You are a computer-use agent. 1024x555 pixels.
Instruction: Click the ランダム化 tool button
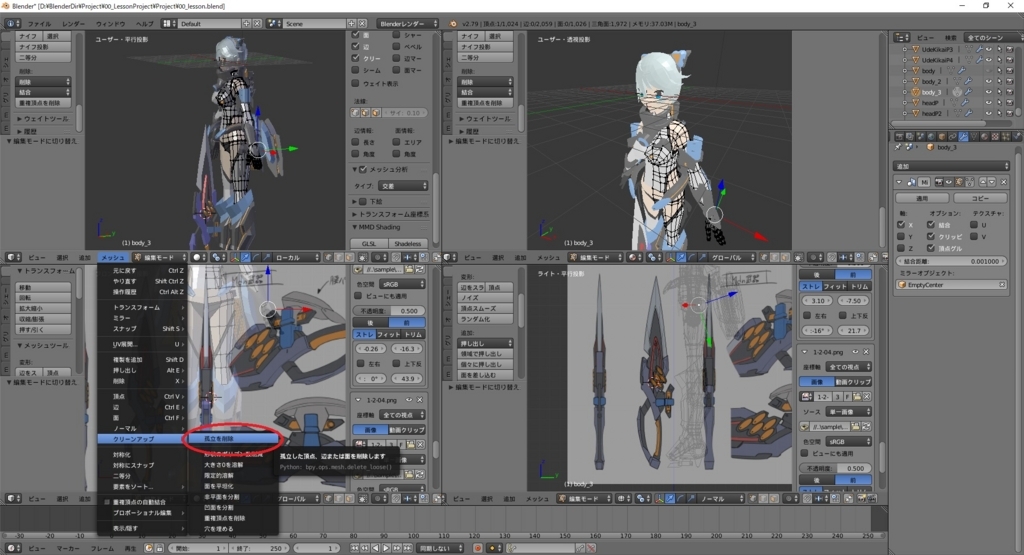point(485,319)
